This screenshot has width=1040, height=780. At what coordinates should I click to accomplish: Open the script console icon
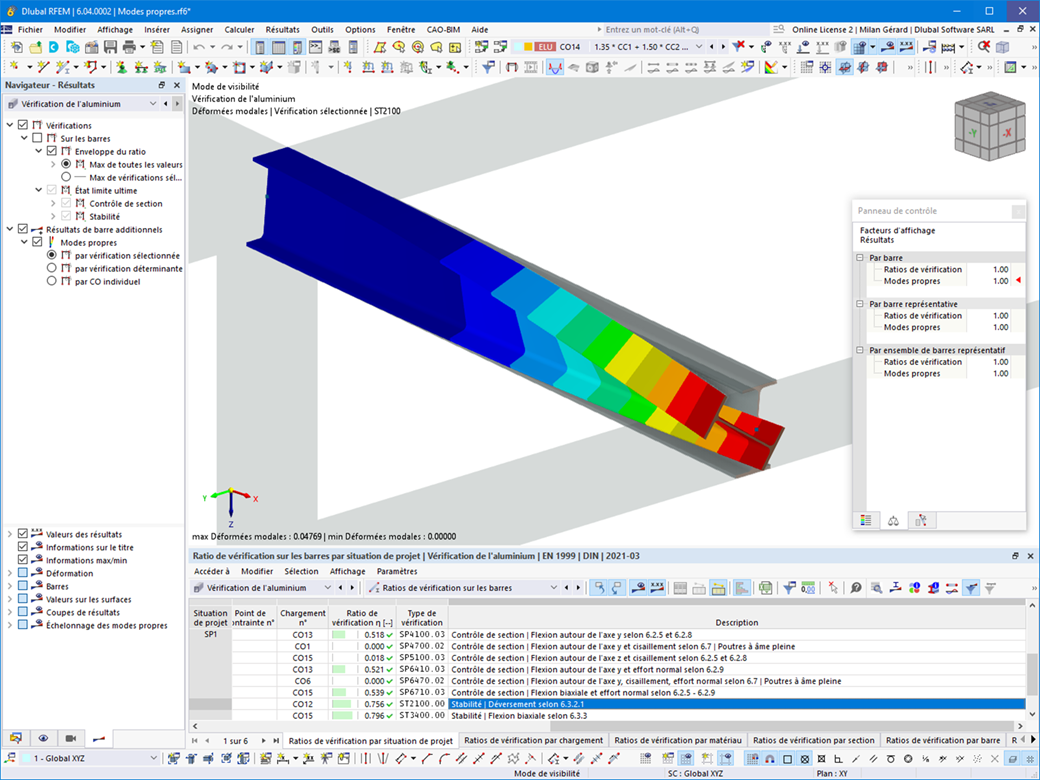(316, 47)
